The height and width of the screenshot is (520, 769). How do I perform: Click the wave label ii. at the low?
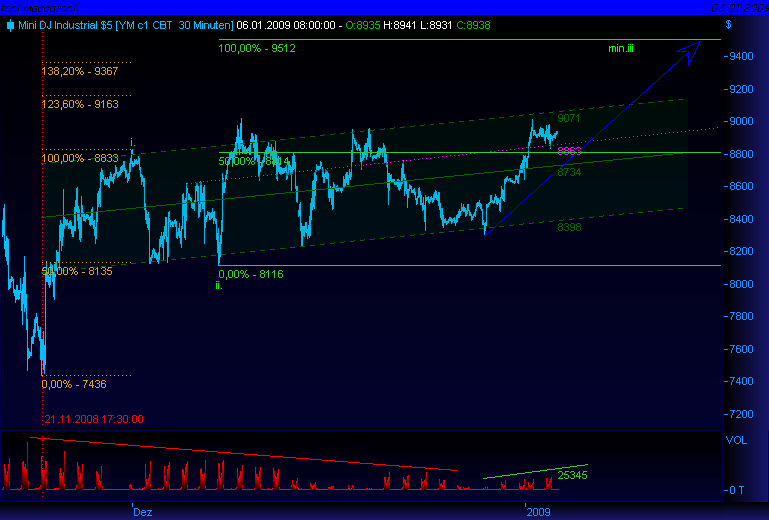pyautogui.click(x=219, y=286)
